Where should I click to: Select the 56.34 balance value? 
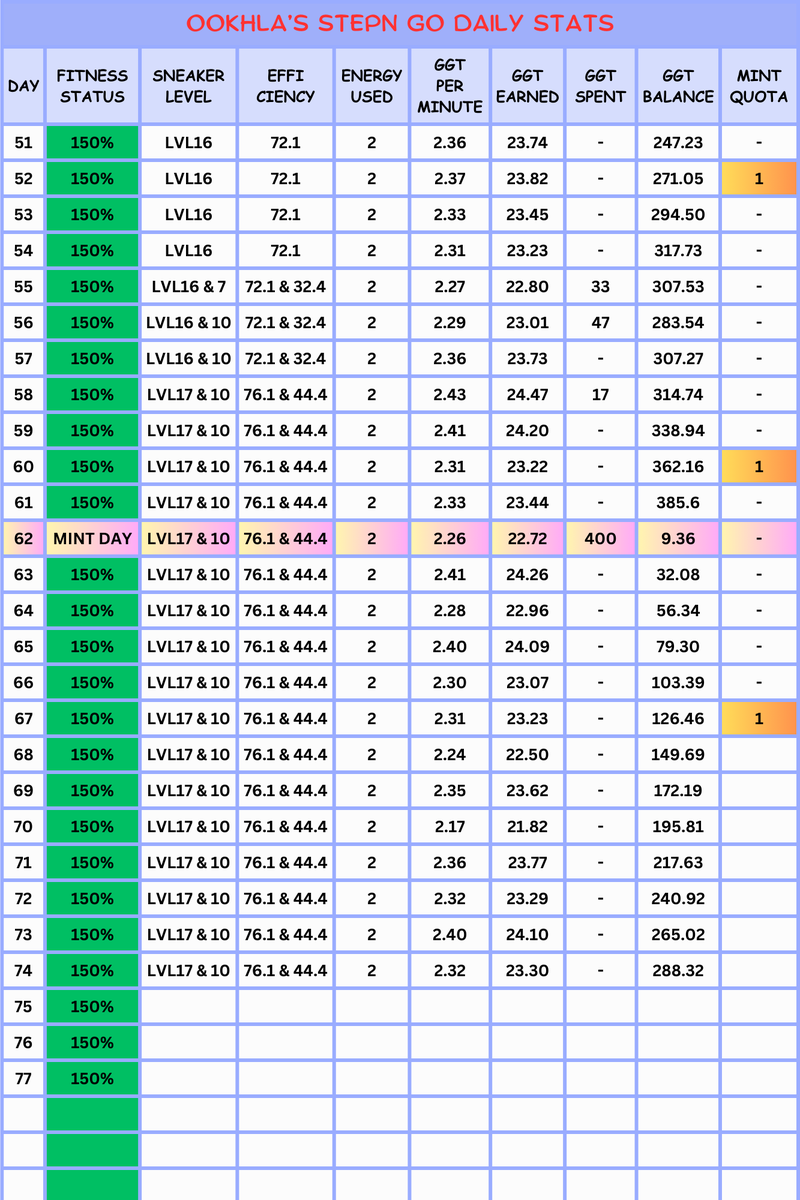click(x=678, y=611)
